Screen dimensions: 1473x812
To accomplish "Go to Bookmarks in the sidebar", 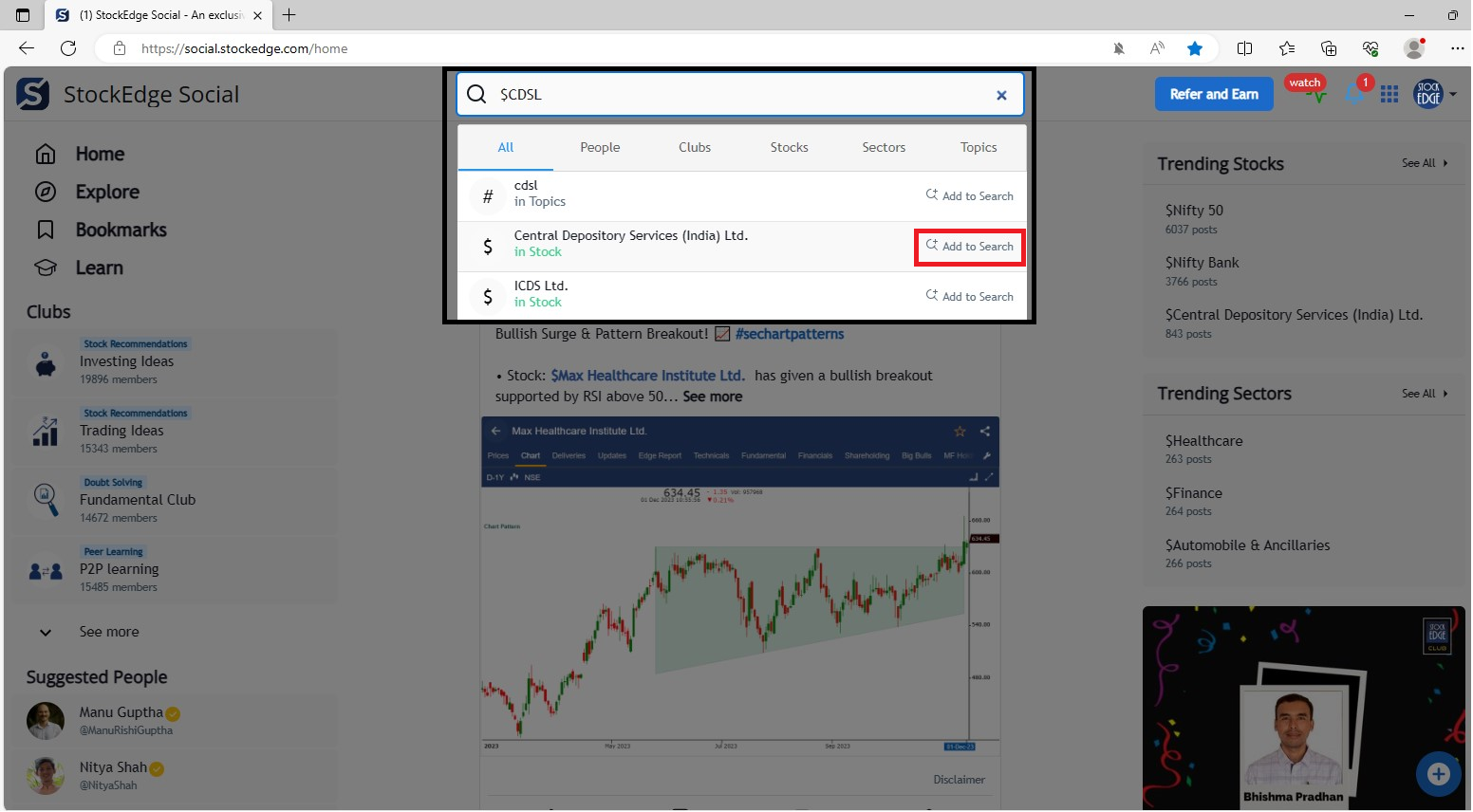I will tap(121, 230).
